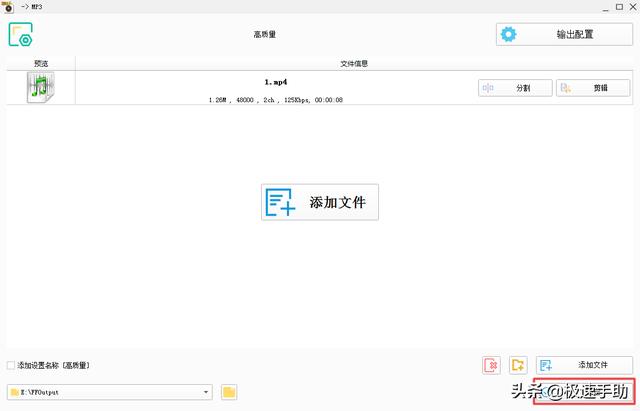640x411 pixels.
Task: Click the yellow add-folder icon
Action: 518,365
